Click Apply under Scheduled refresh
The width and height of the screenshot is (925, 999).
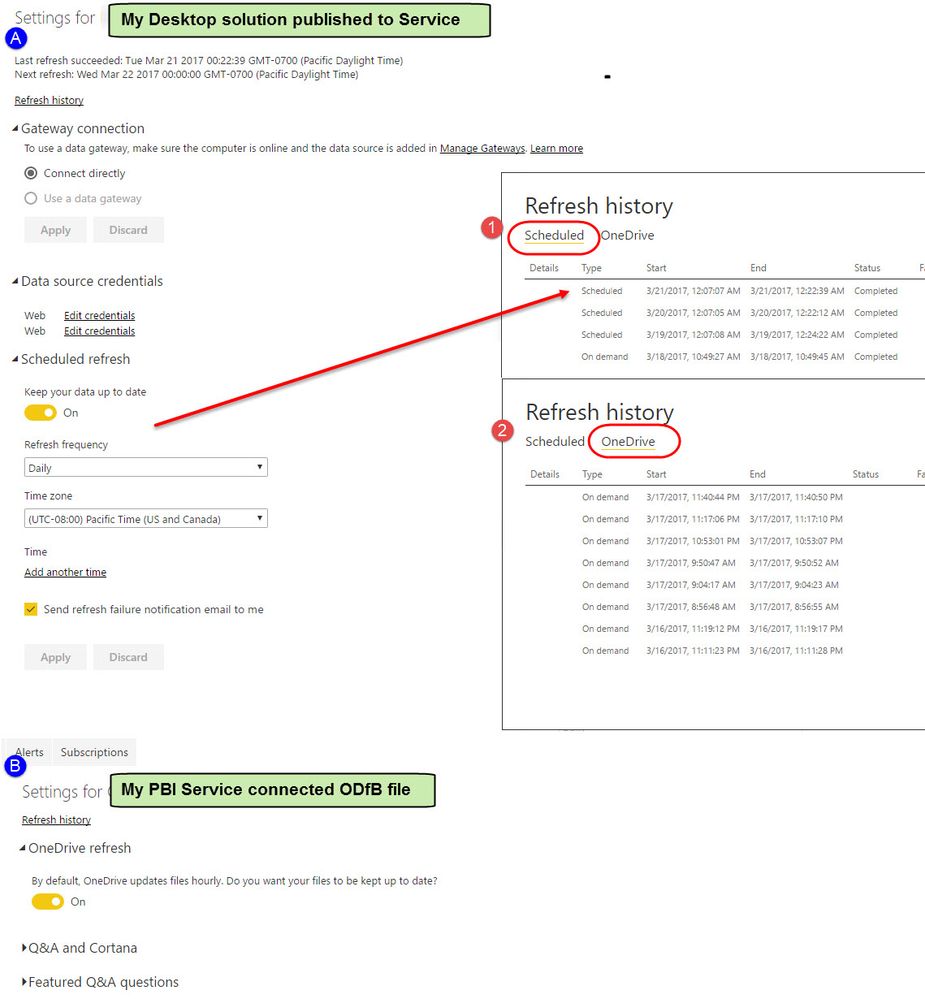pyautogui.click(x=55, y=657)
